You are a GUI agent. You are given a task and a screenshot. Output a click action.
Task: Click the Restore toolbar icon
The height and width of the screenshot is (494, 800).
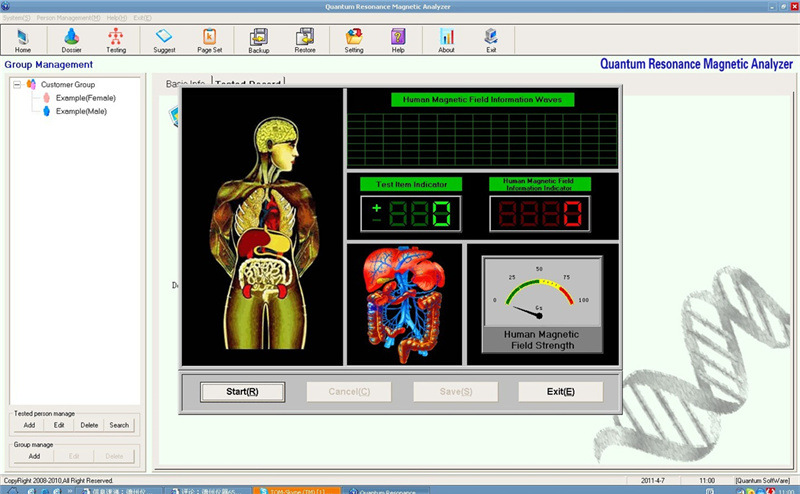point(305,38)
